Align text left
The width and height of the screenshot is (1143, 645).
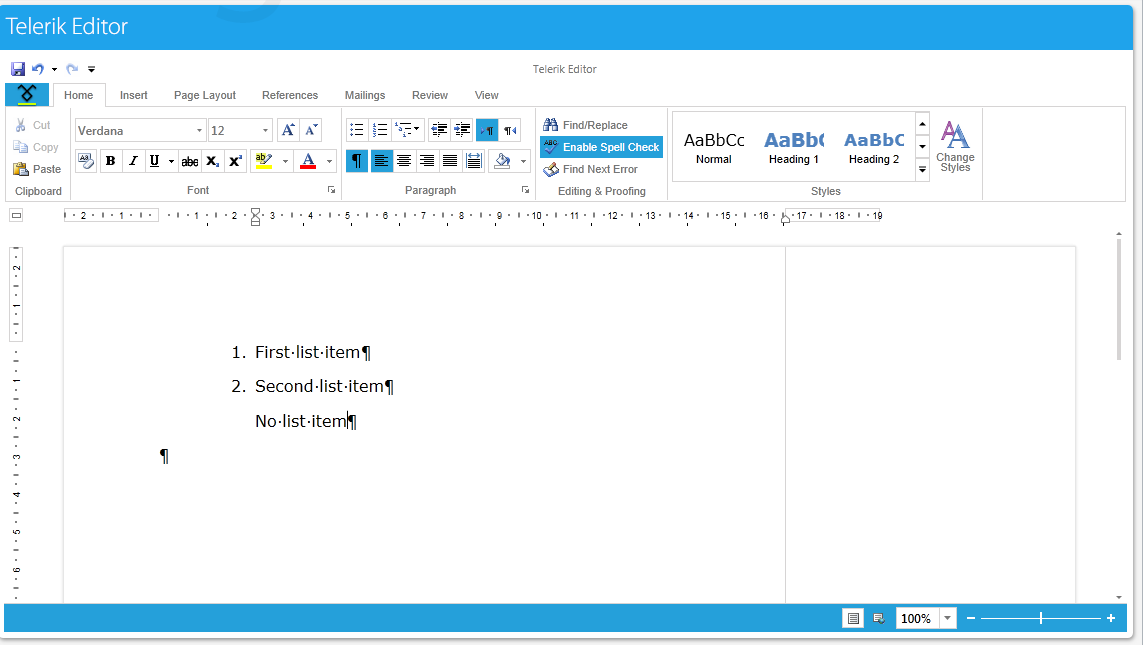(x=381, y=161)
